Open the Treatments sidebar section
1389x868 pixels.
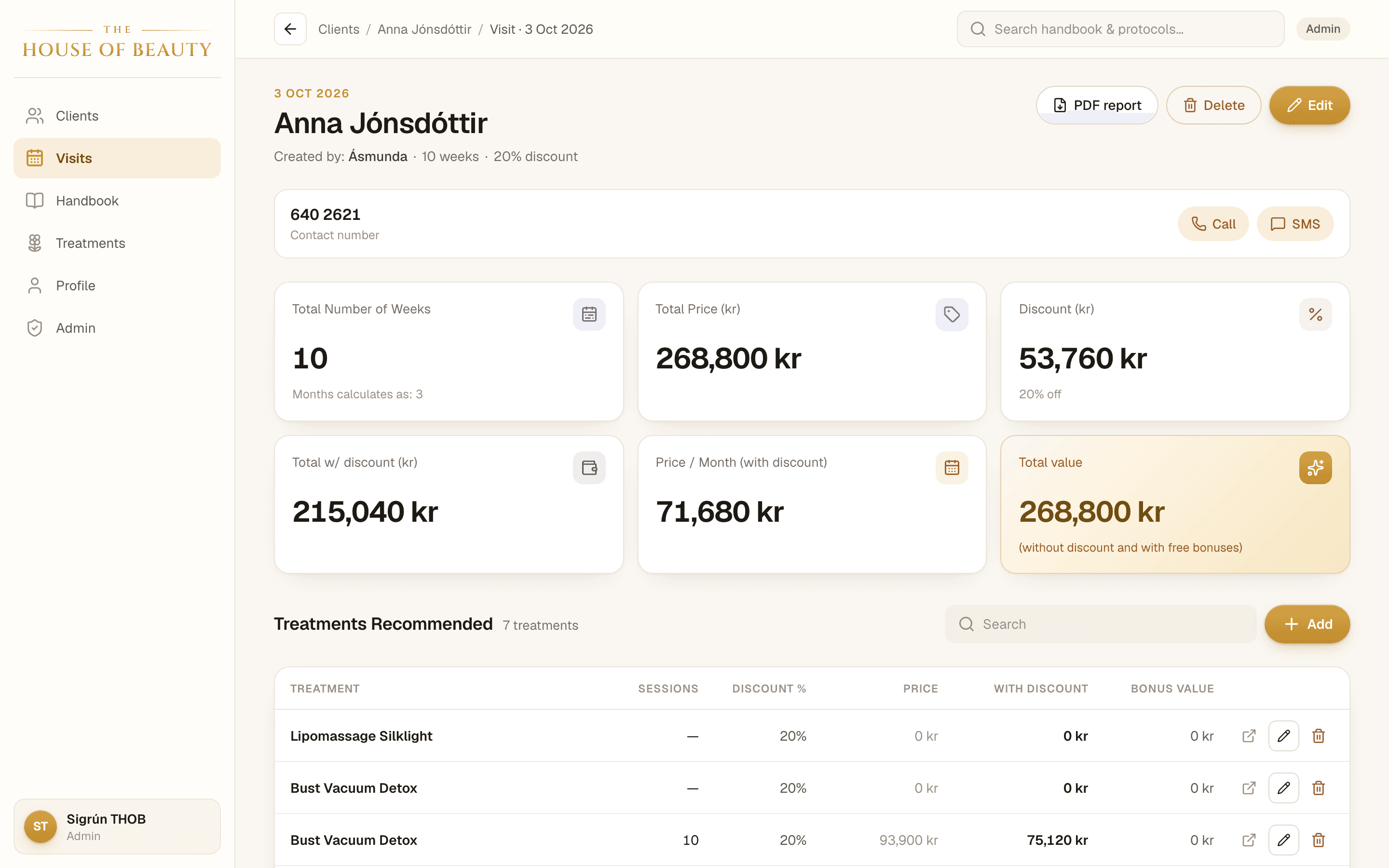[117, 244]
